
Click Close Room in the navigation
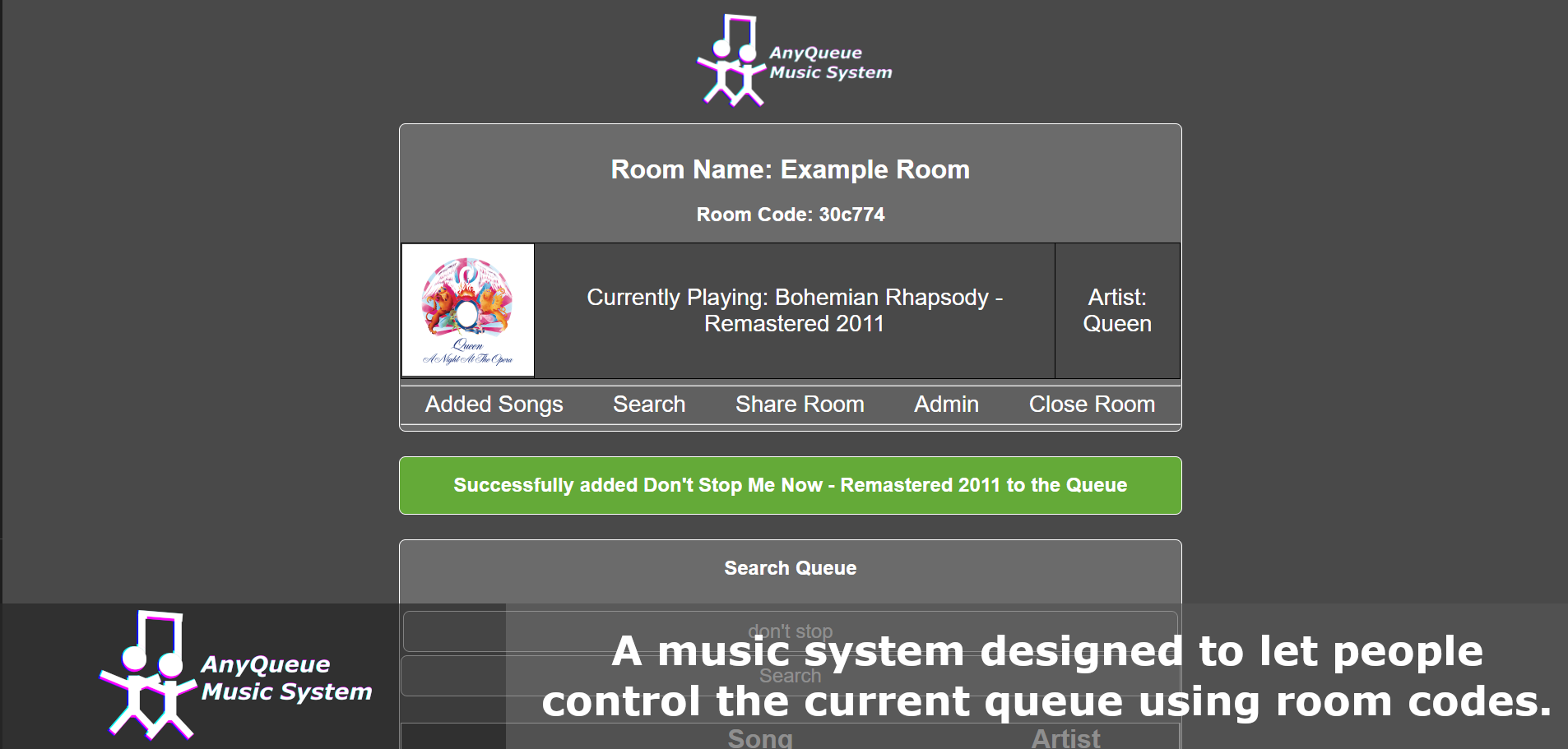click(1092, 405)
